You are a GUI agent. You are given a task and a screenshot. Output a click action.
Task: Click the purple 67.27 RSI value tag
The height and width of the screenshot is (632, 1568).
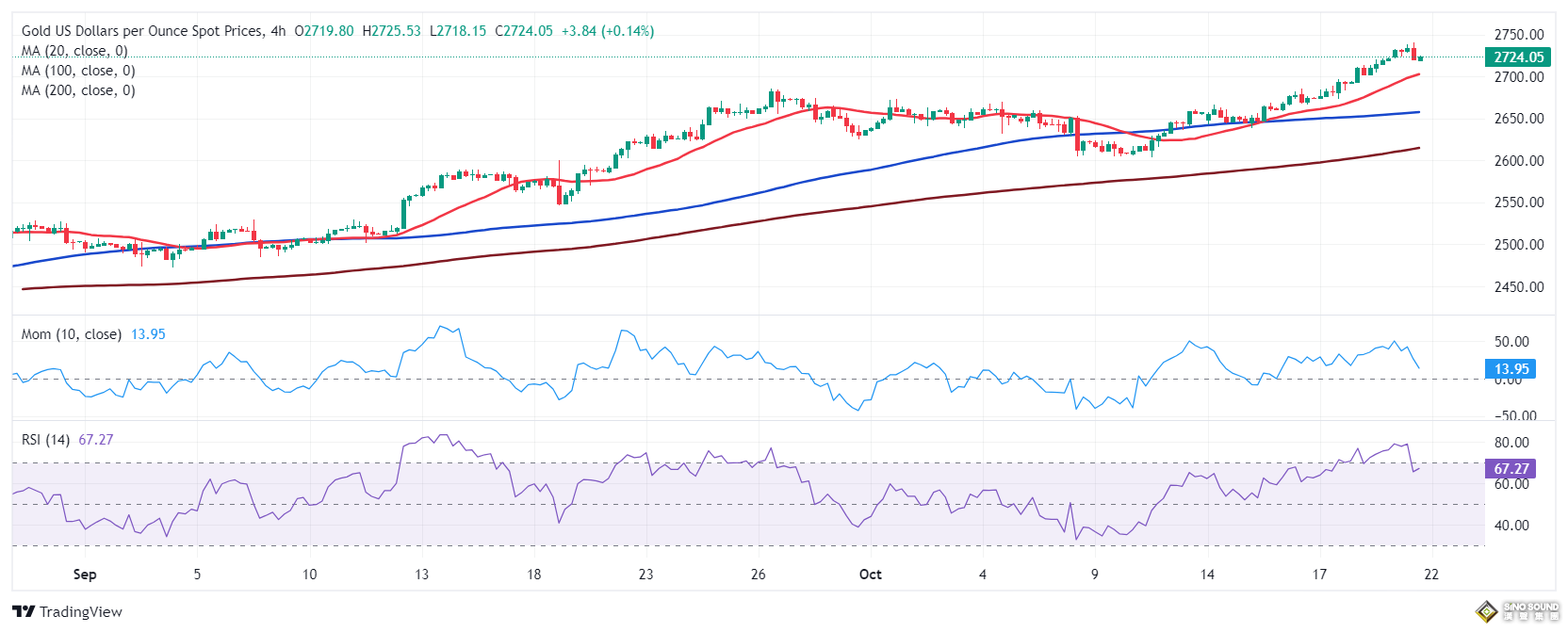coord(1511,469)
